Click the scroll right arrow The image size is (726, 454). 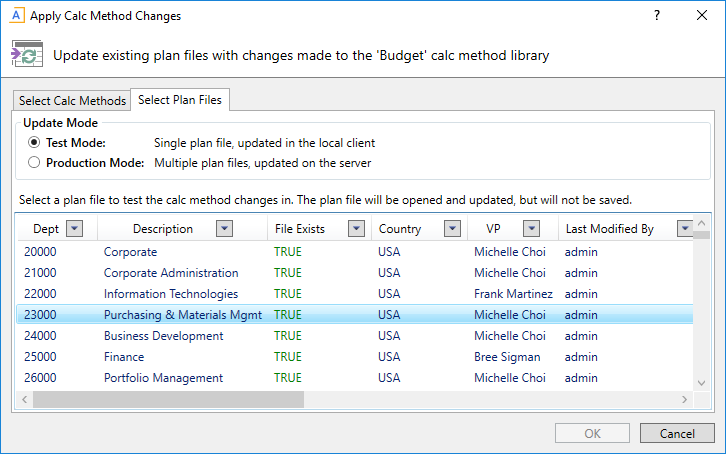[685, 399]
